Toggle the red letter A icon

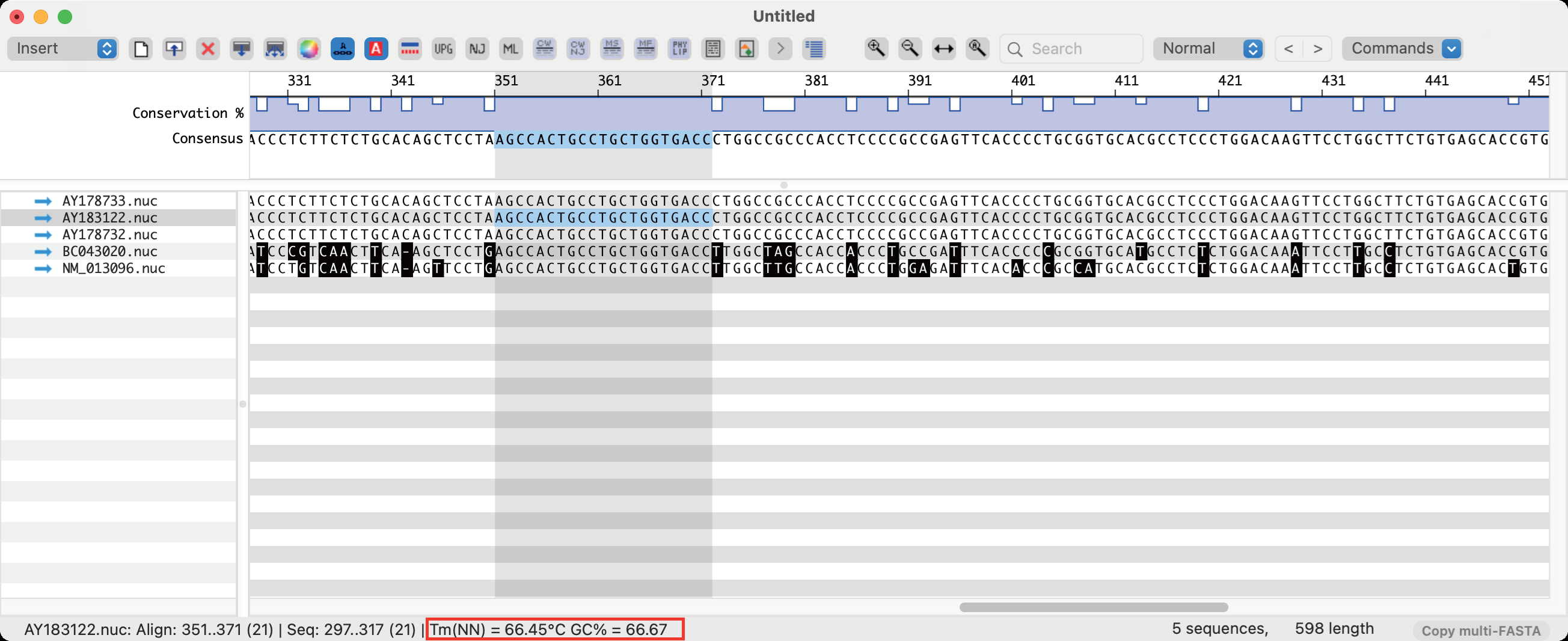(x=376, y=49)
